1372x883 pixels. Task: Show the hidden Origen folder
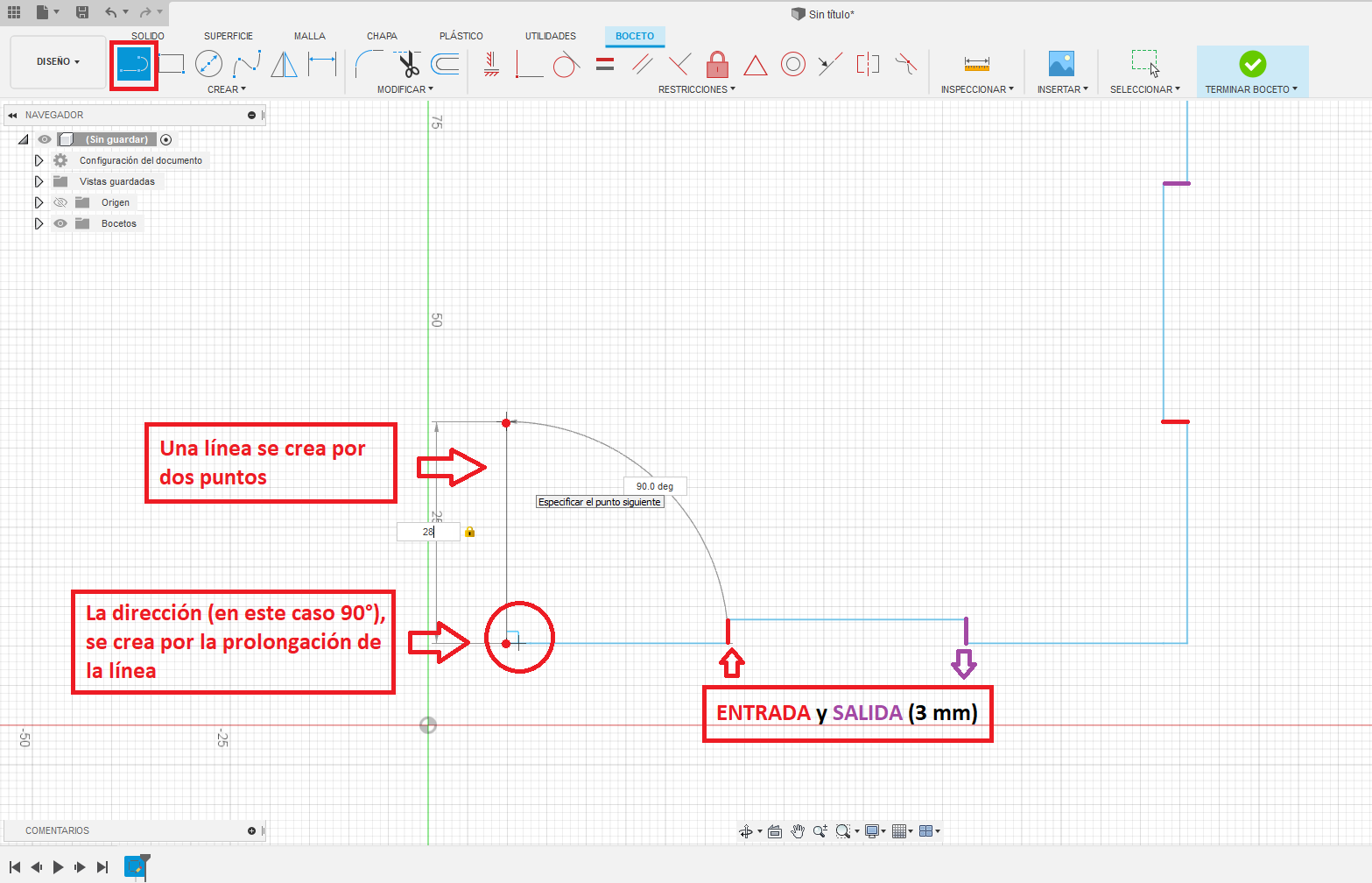pos(60,202)
